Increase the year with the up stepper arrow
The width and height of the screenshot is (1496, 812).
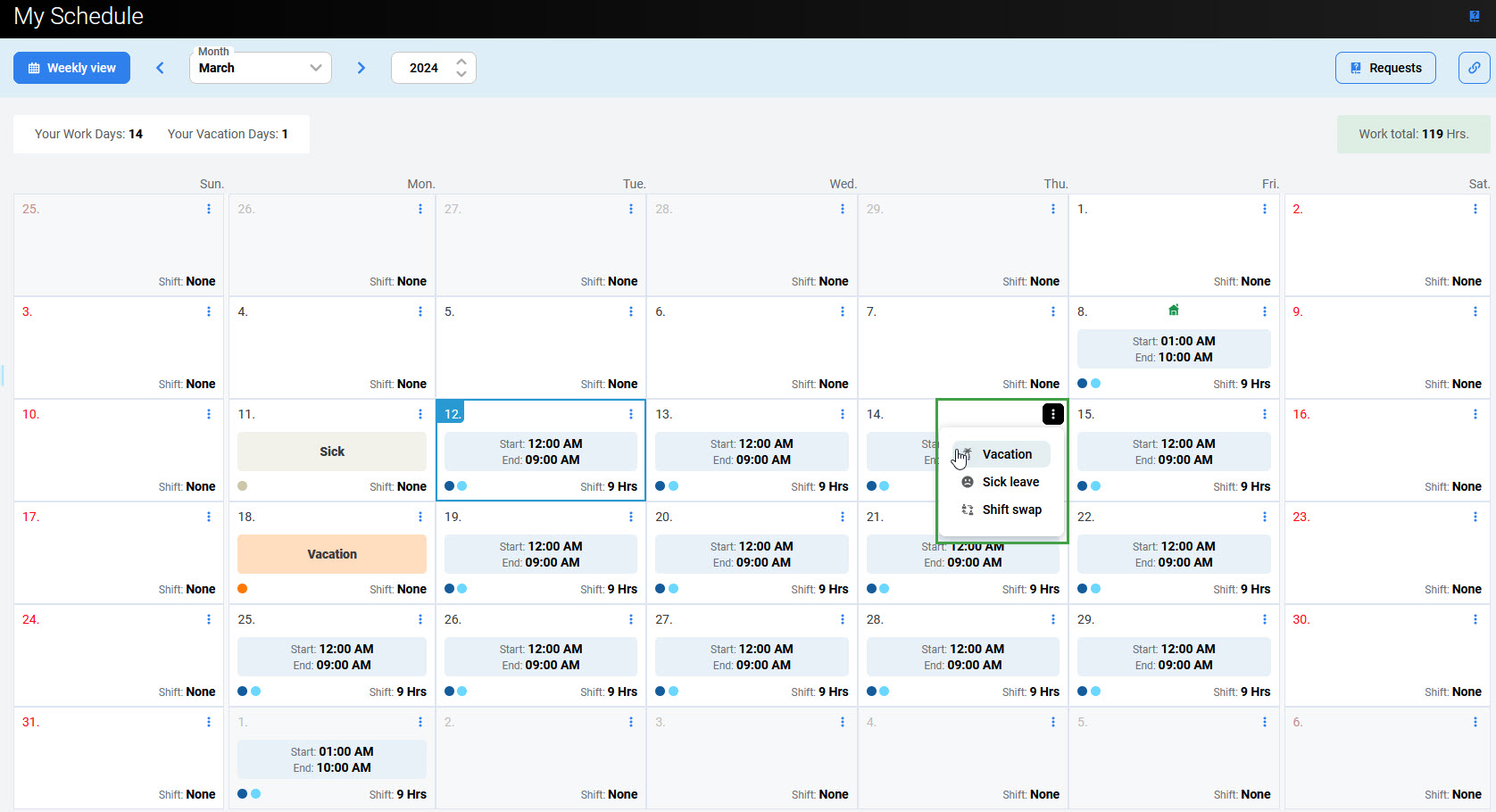click(461, 62)
